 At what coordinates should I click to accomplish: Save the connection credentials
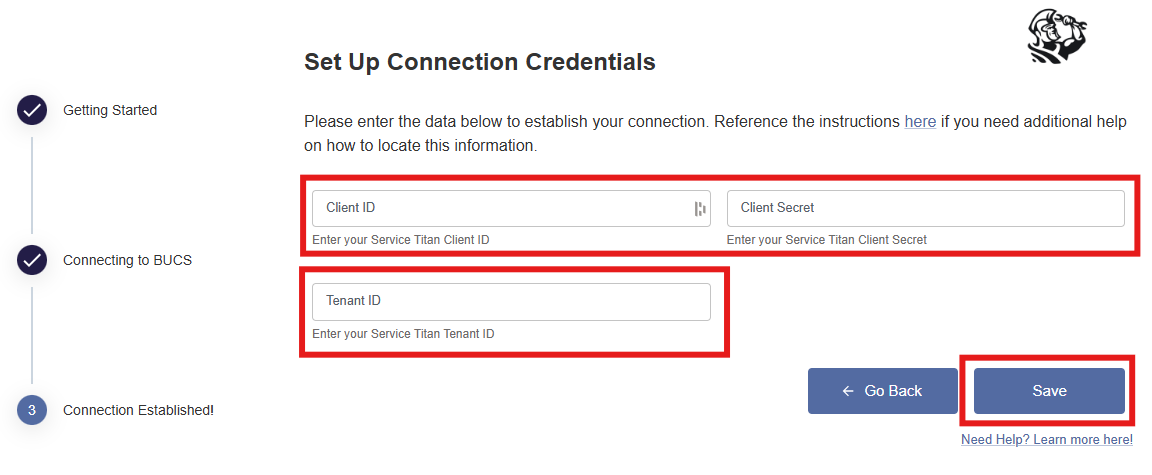point(1049,391)
